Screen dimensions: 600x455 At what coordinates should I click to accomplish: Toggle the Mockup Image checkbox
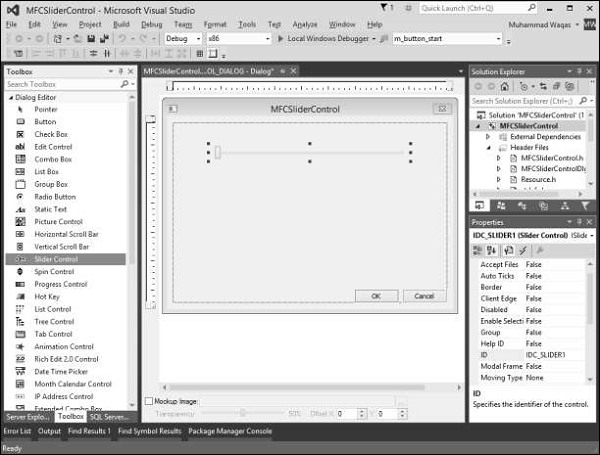149,401
